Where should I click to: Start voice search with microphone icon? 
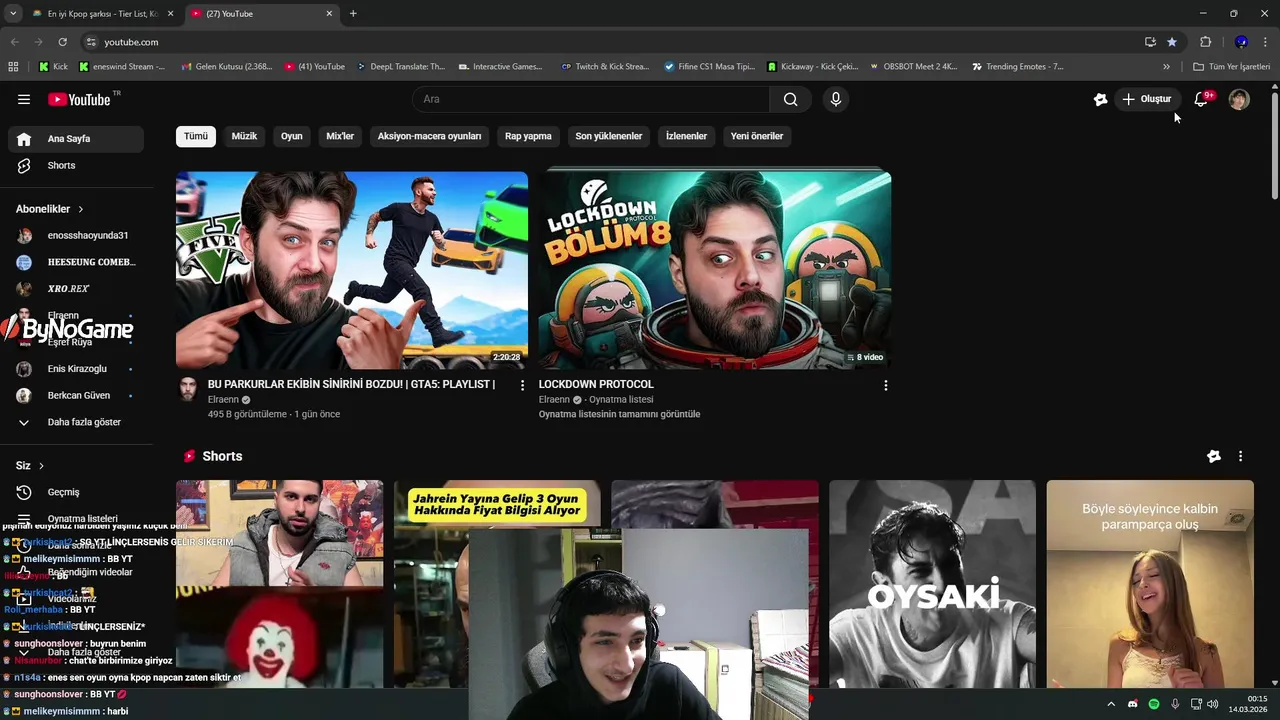pos(836,99)
